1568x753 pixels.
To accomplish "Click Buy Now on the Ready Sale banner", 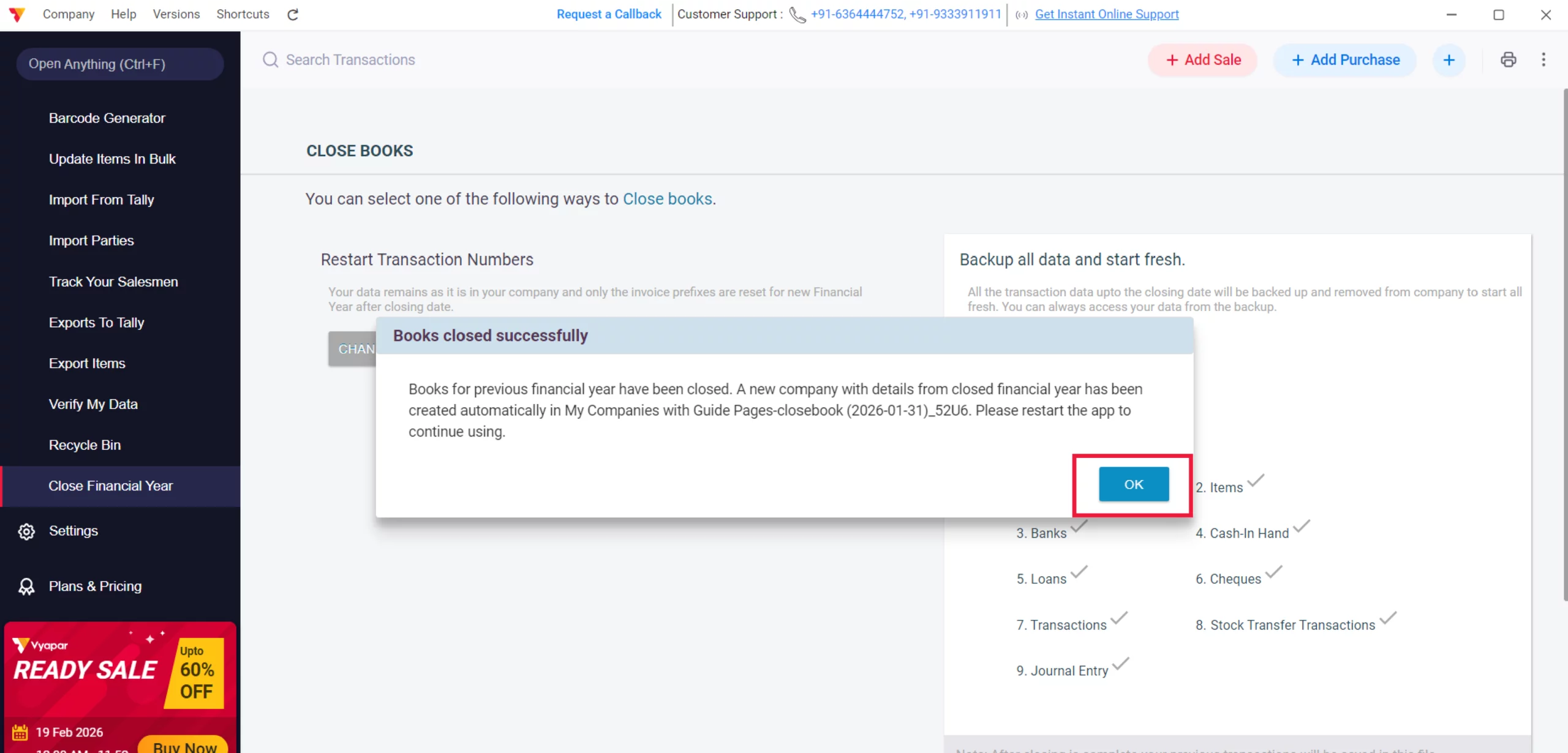I will click(x=184, y=746).
